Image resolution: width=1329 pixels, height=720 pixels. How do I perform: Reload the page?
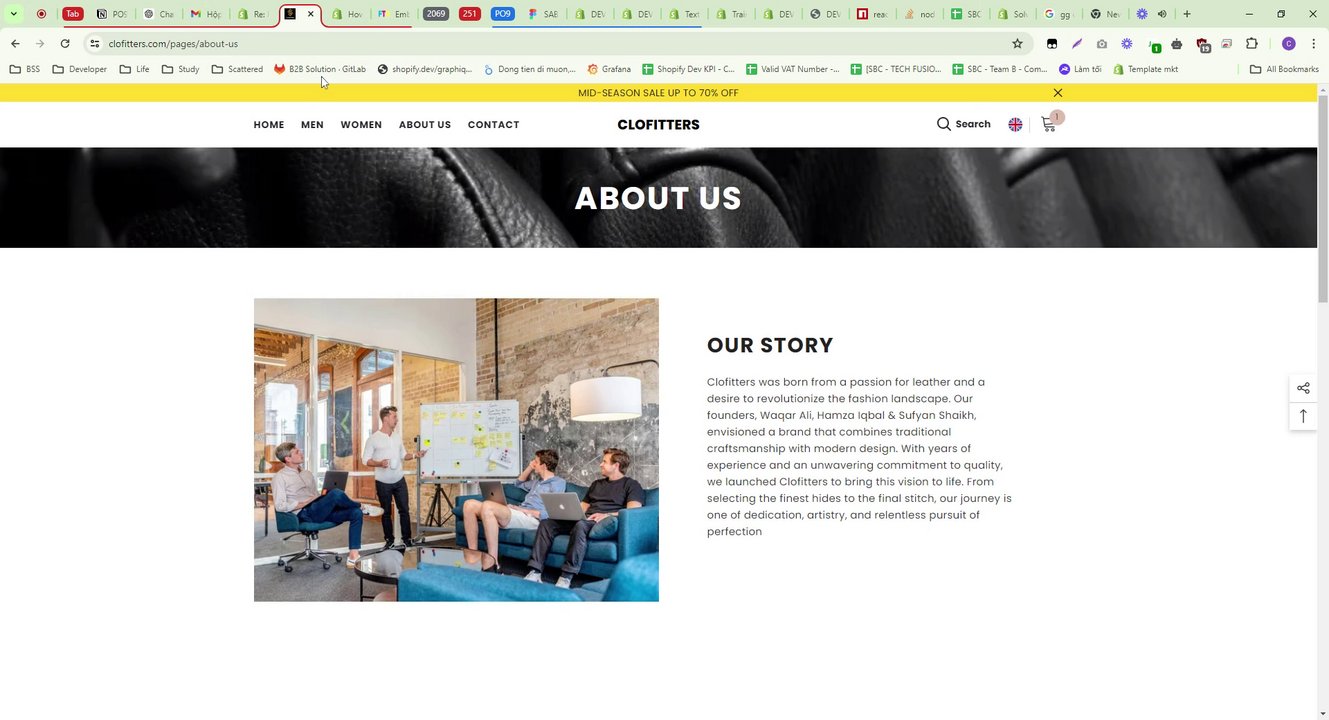tap(65, 44)
